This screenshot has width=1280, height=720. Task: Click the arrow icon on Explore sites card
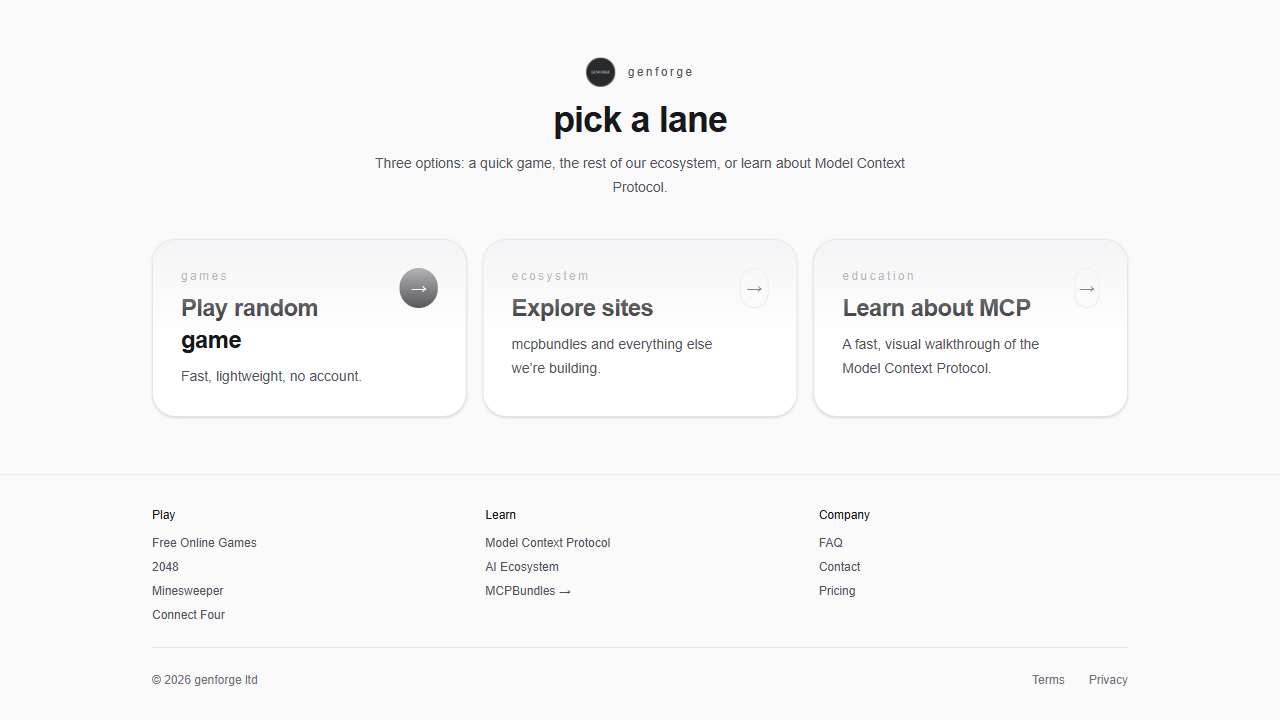pyautogui.click(x=754, y=288)
